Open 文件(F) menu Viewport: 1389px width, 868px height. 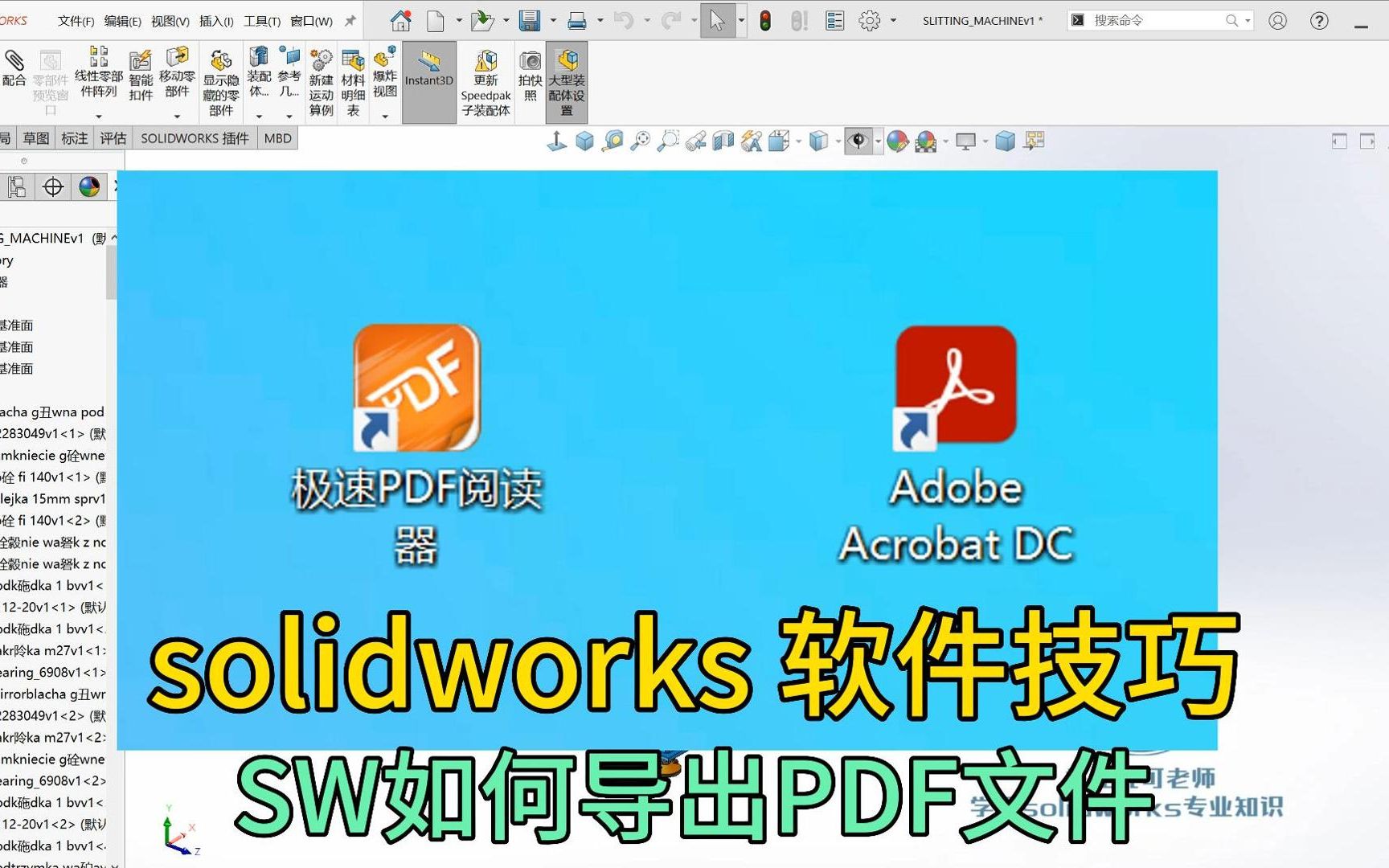coord(76,21)
